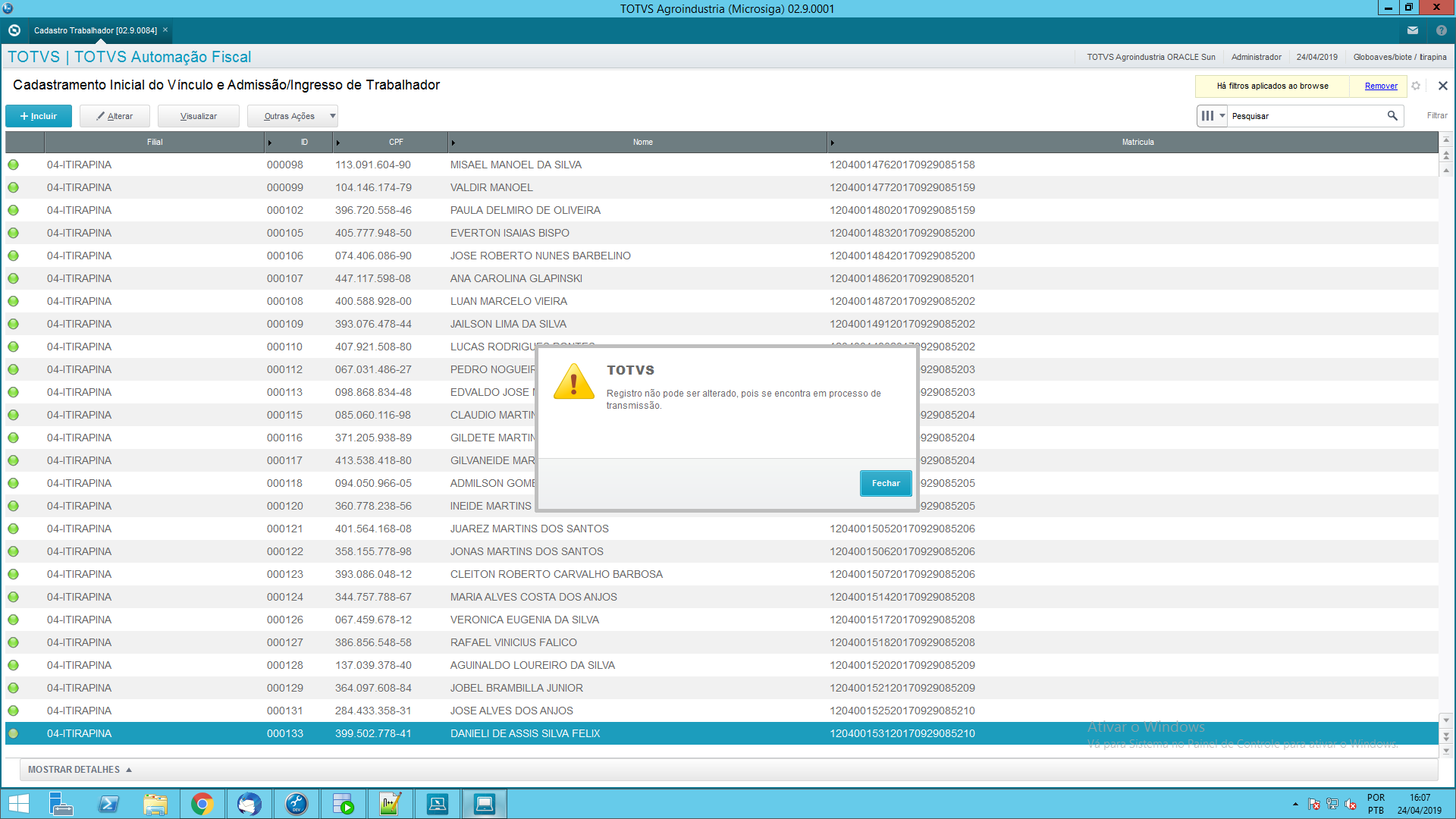Open the table-with-play-arrow taskbar icon
Image resolution: width=1456 pixels, height=819 pixels.
point(343,804)
